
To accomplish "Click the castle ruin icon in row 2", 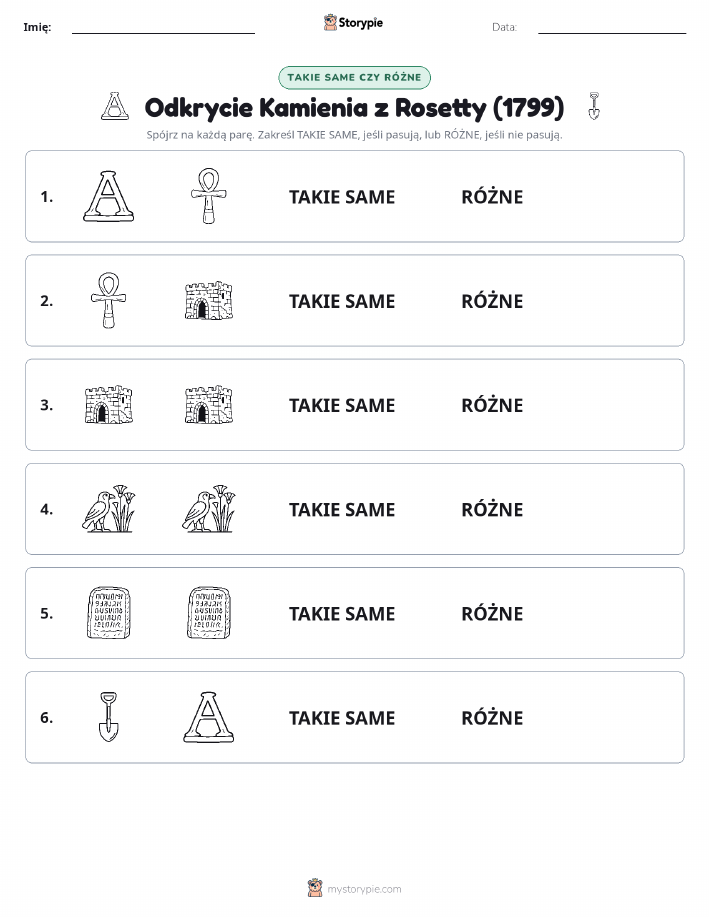I will coord(209,301).
